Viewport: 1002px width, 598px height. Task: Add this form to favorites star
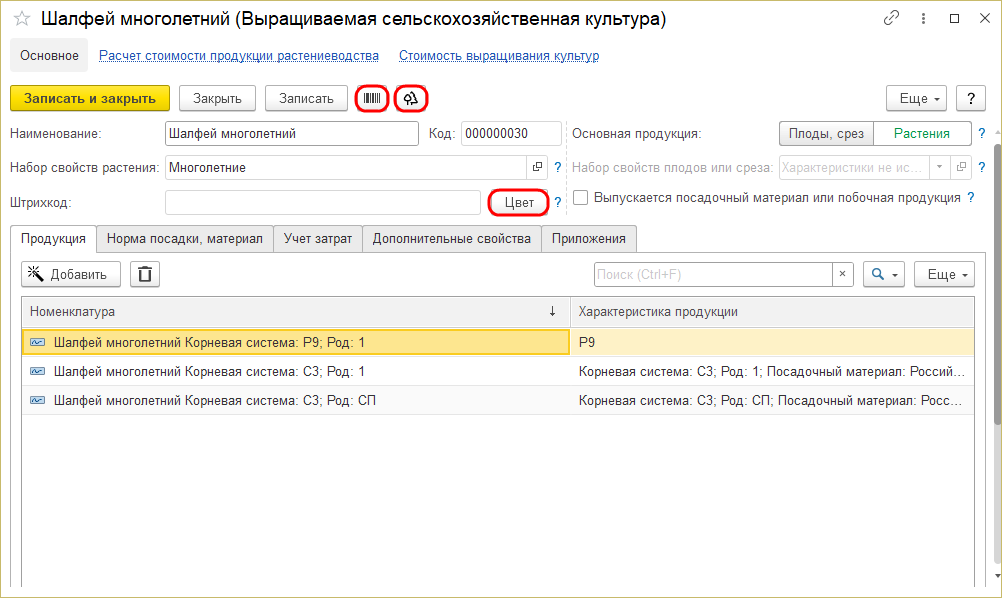pyautogui.click(x=22, y=19)
